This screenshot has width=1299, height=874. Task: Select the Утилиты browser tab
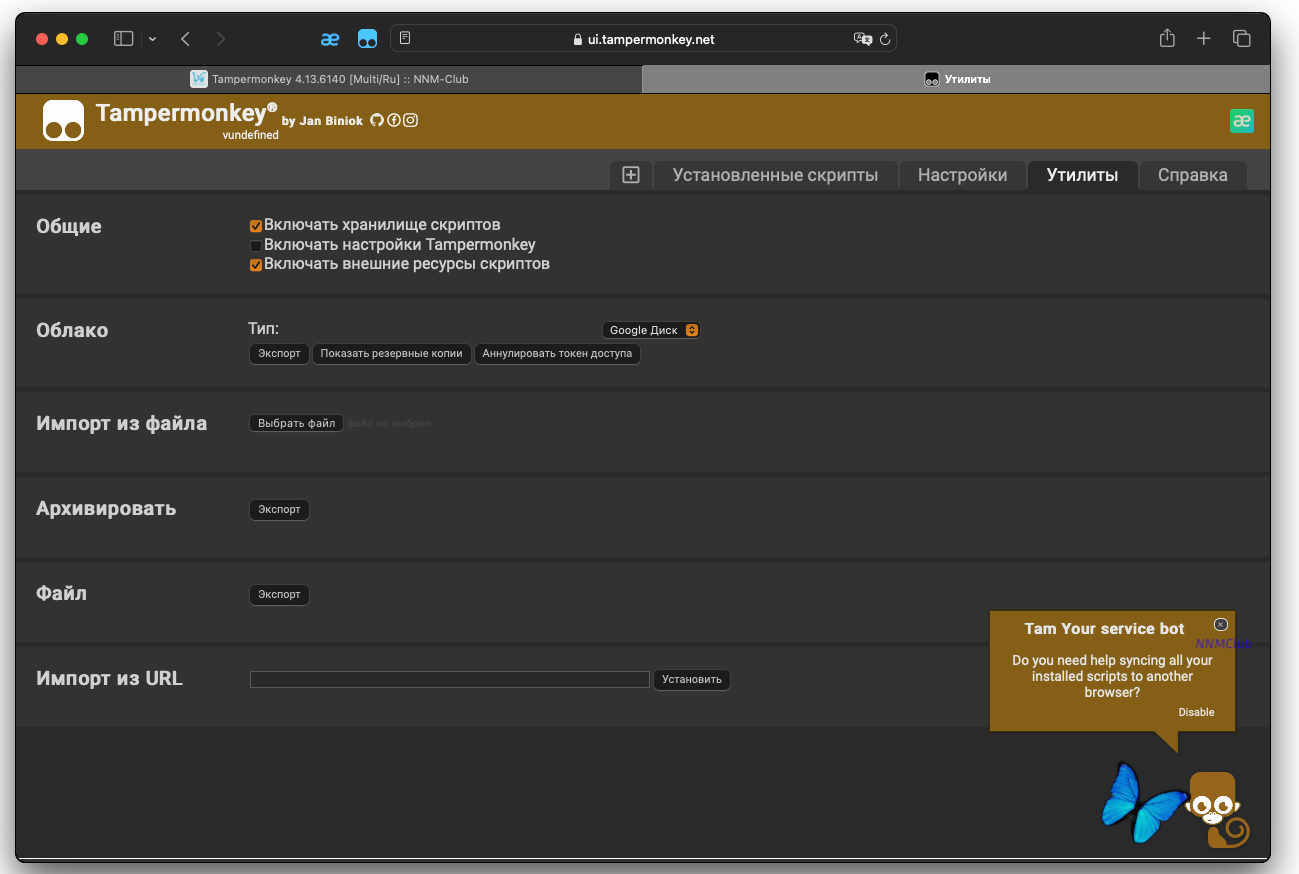pos(956,79)
